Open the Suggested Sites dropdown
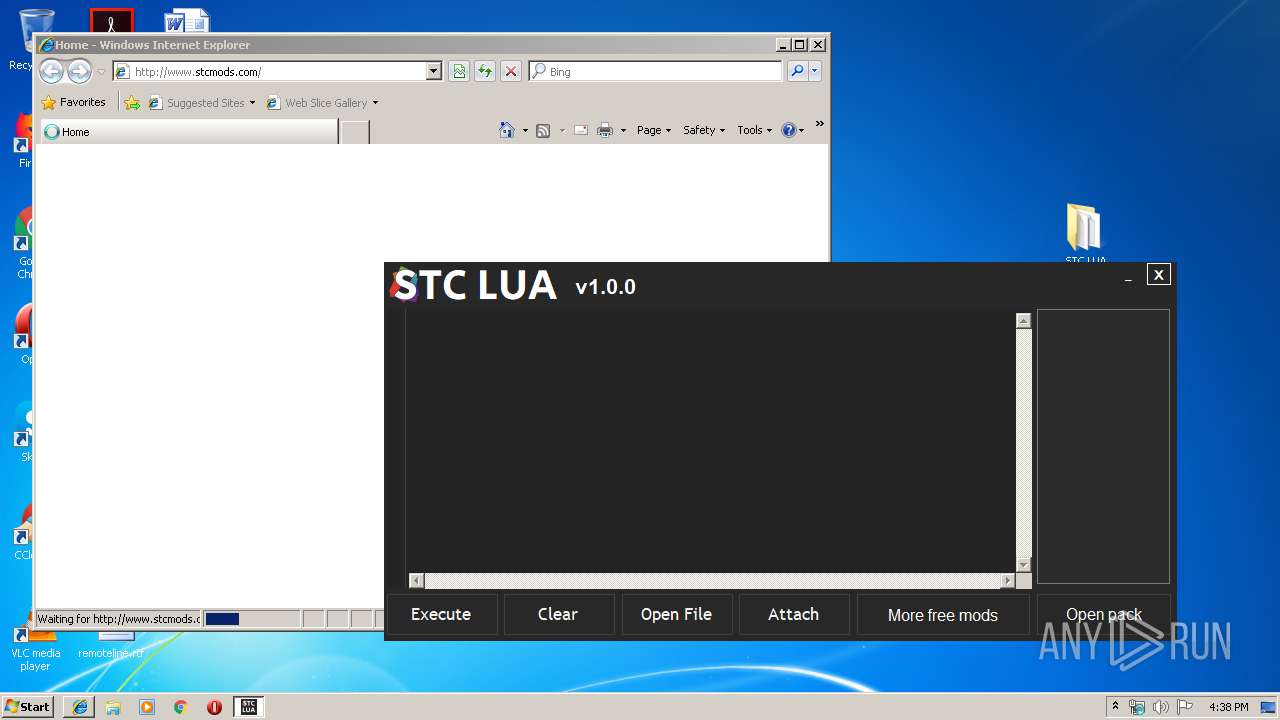This screenshot has height=720, width=1280. (203, 102)
